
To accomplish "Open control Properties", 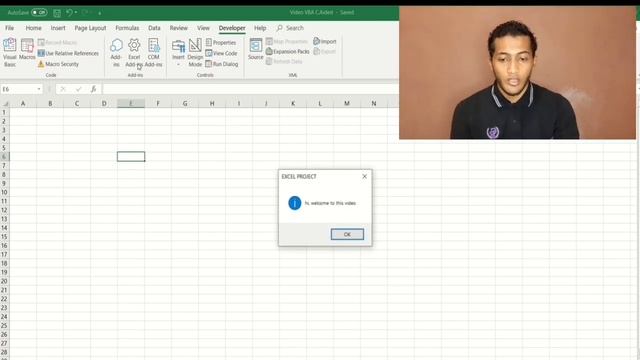I will (x=221, y=42).
